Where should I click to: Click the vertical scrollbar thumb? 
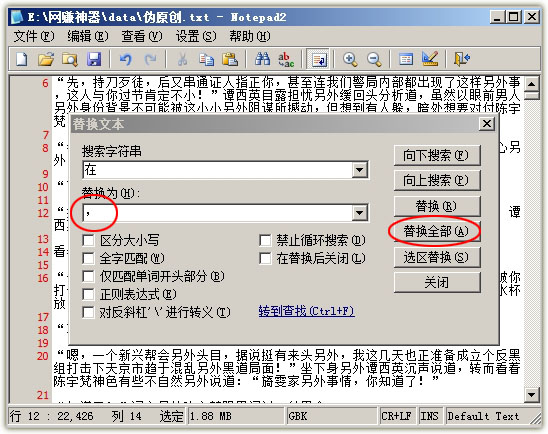[532, 95]
